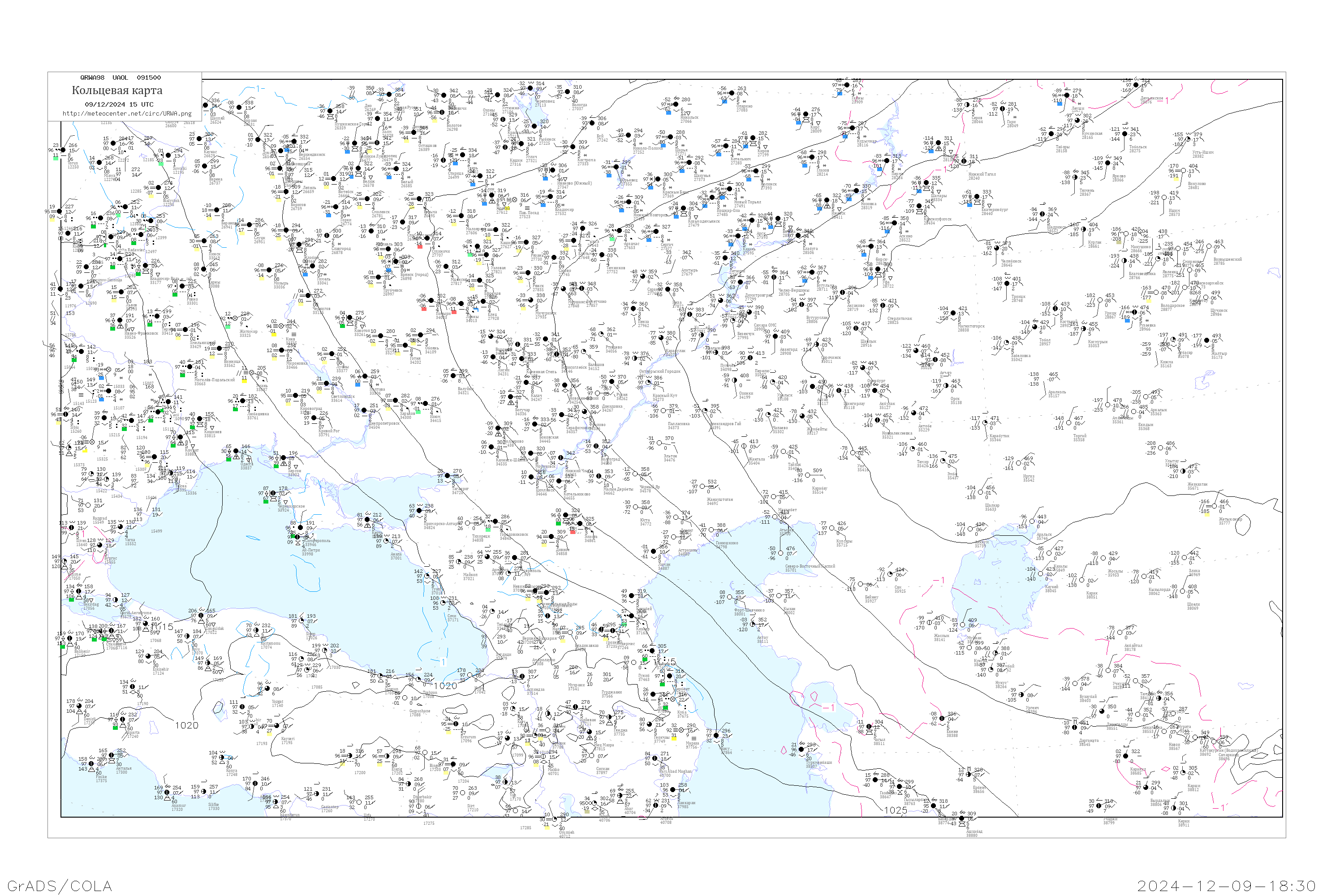Click the Шауляй 26524 station circle

coord(206,106)
